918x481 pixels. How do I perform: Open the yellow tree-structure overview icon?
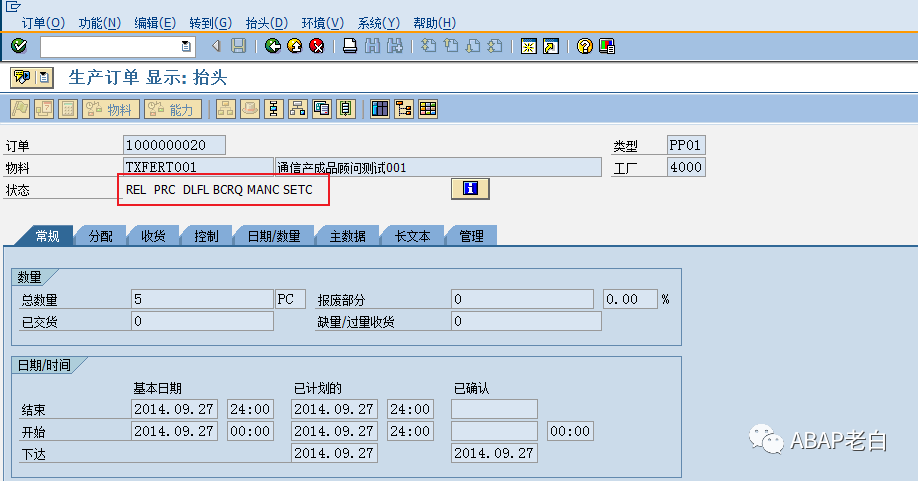[404, 109]
